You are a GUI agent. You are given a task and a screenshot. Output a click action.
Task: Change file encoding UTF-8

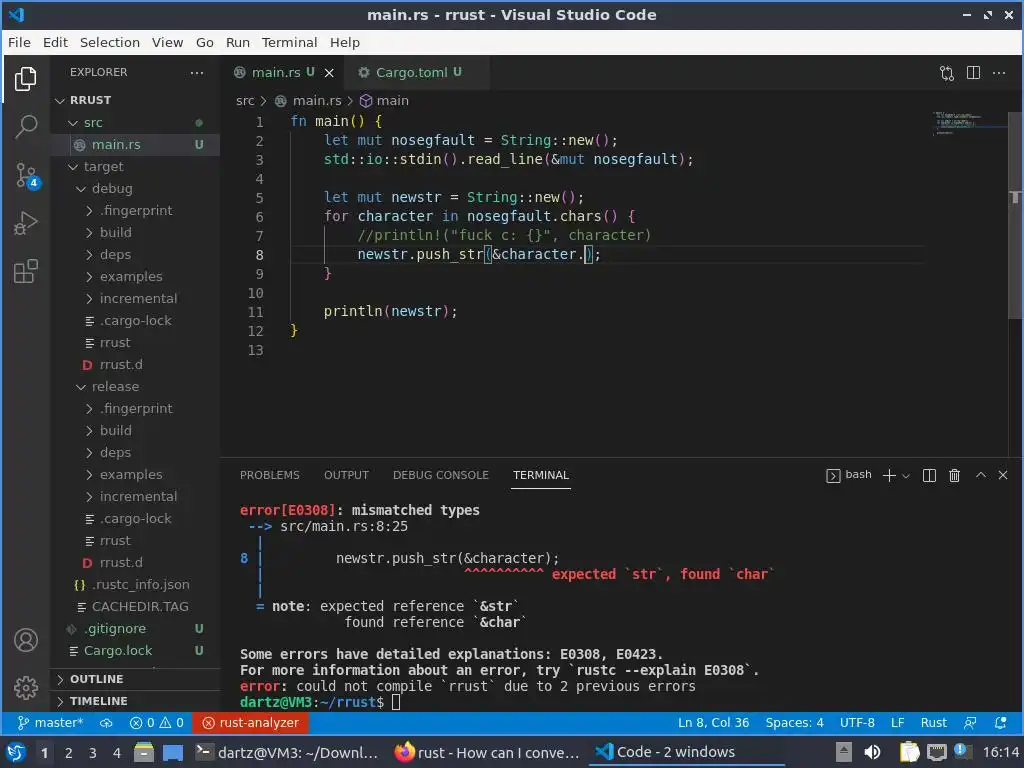click(x=857, y=722)
